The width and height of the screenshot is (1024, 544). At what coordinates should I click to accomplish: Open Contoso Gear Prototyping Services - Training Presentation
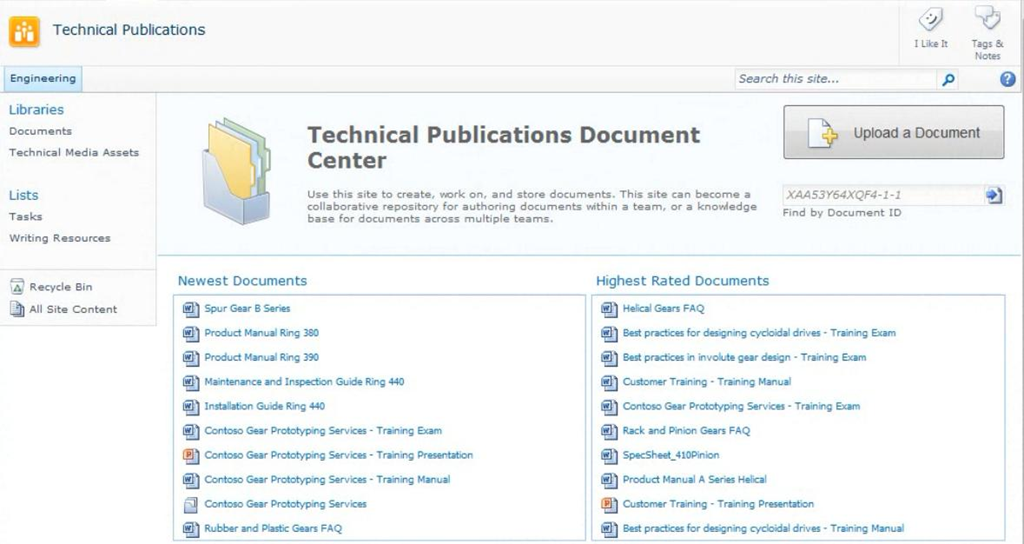coord(339,455)
